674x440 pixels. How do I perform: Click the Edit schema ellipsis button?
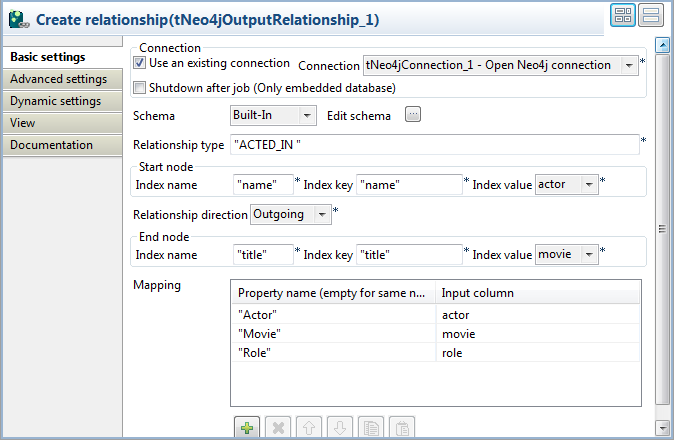413,115
